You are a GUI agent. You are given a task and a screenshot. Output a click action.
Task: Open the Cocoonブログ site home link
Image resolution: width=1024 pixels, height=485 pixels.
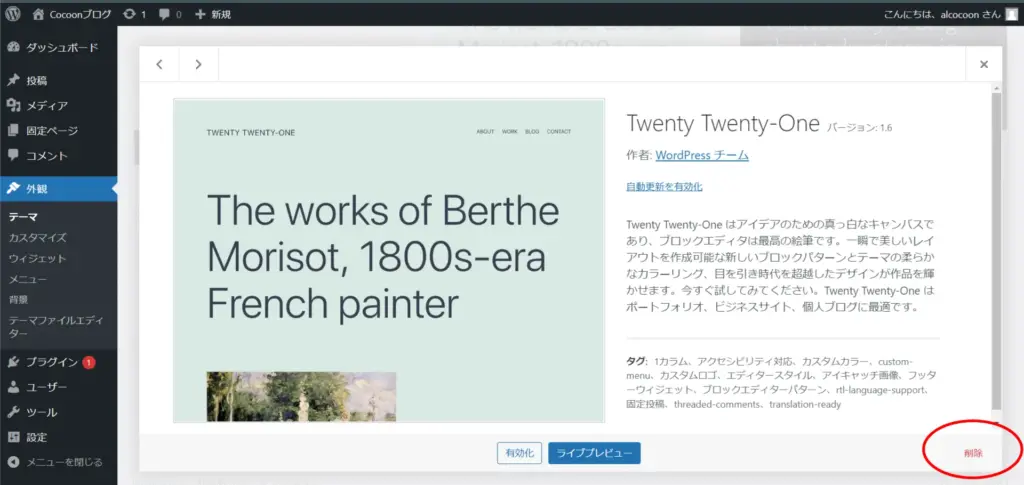point(72,14)
